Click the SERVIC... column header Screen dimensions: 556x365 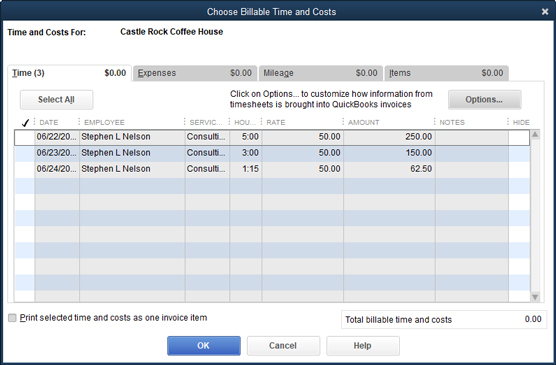[x=206, y=123]
